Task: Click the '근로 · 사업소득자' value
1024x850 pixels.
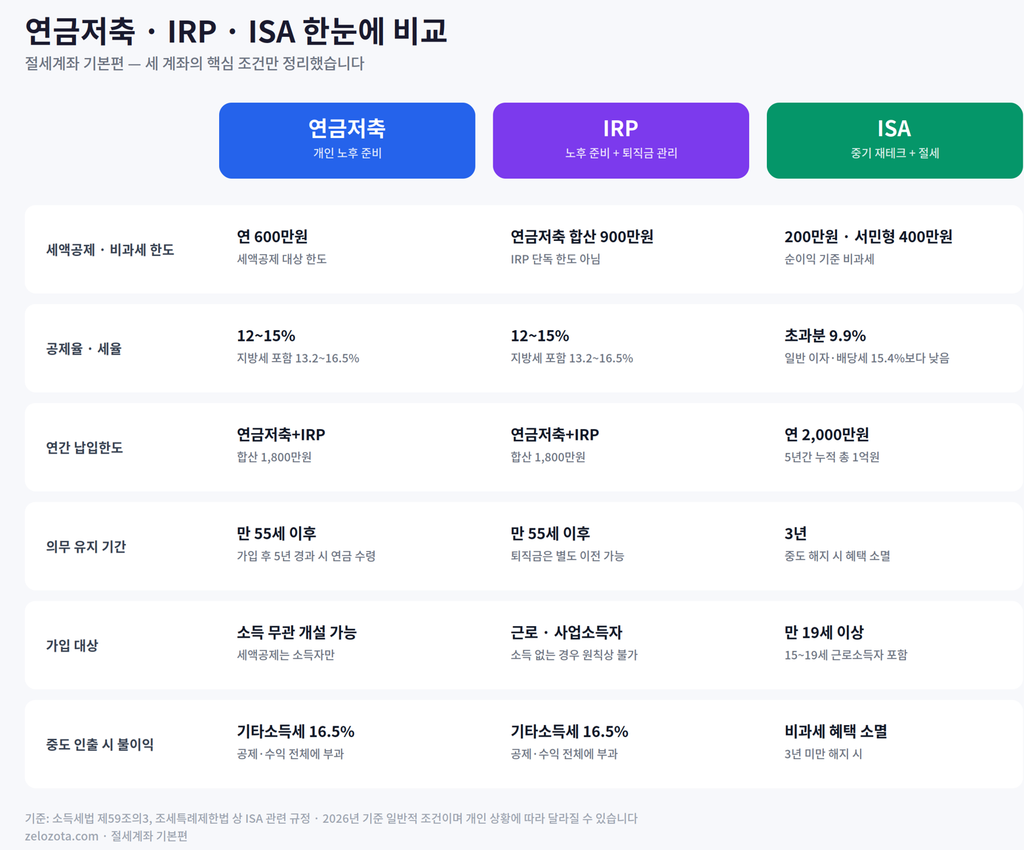Action: [x=566, y=632]
